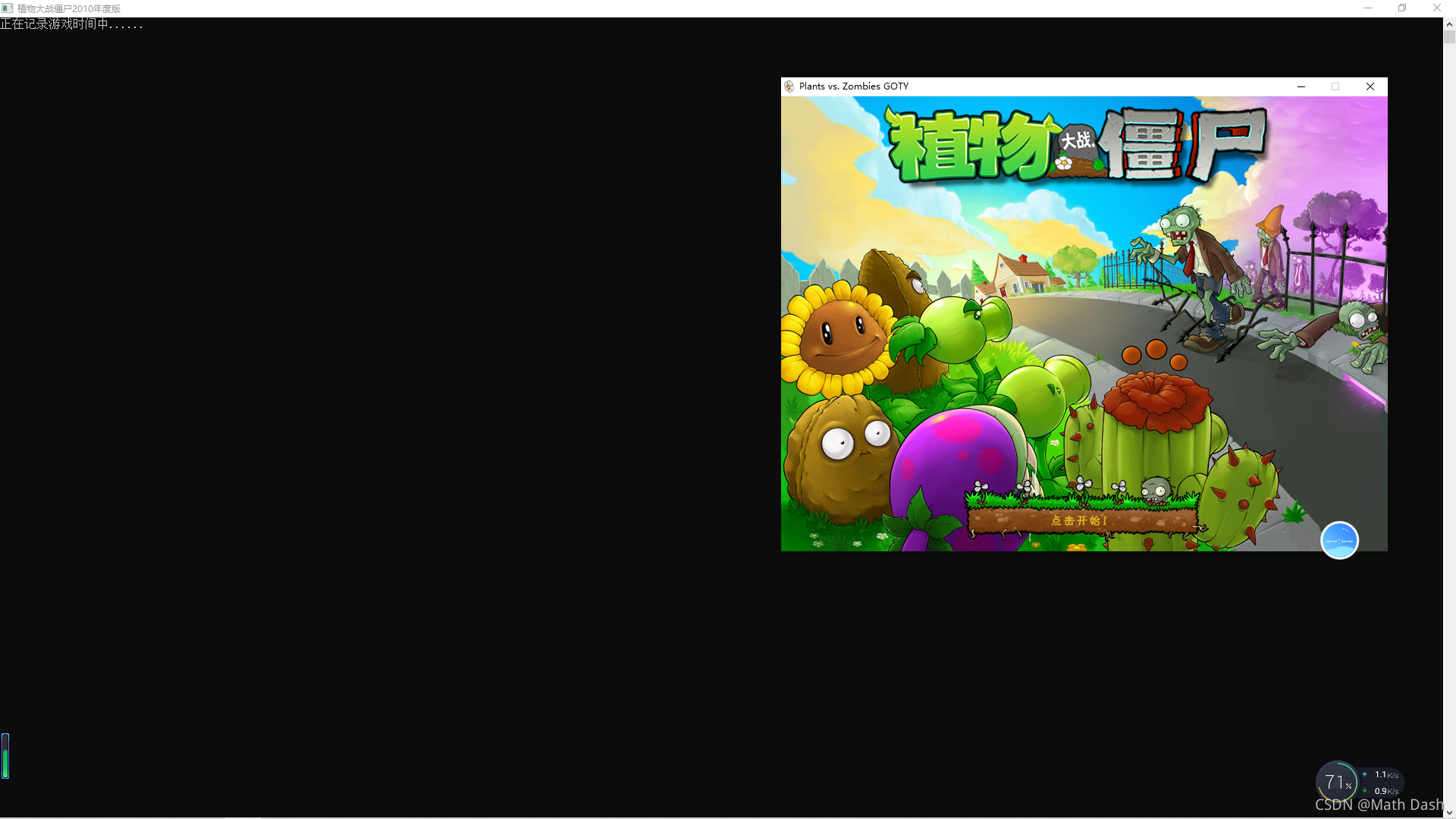Close the outer console window
1456x819 pixels.
click(x=1437, y=8)
